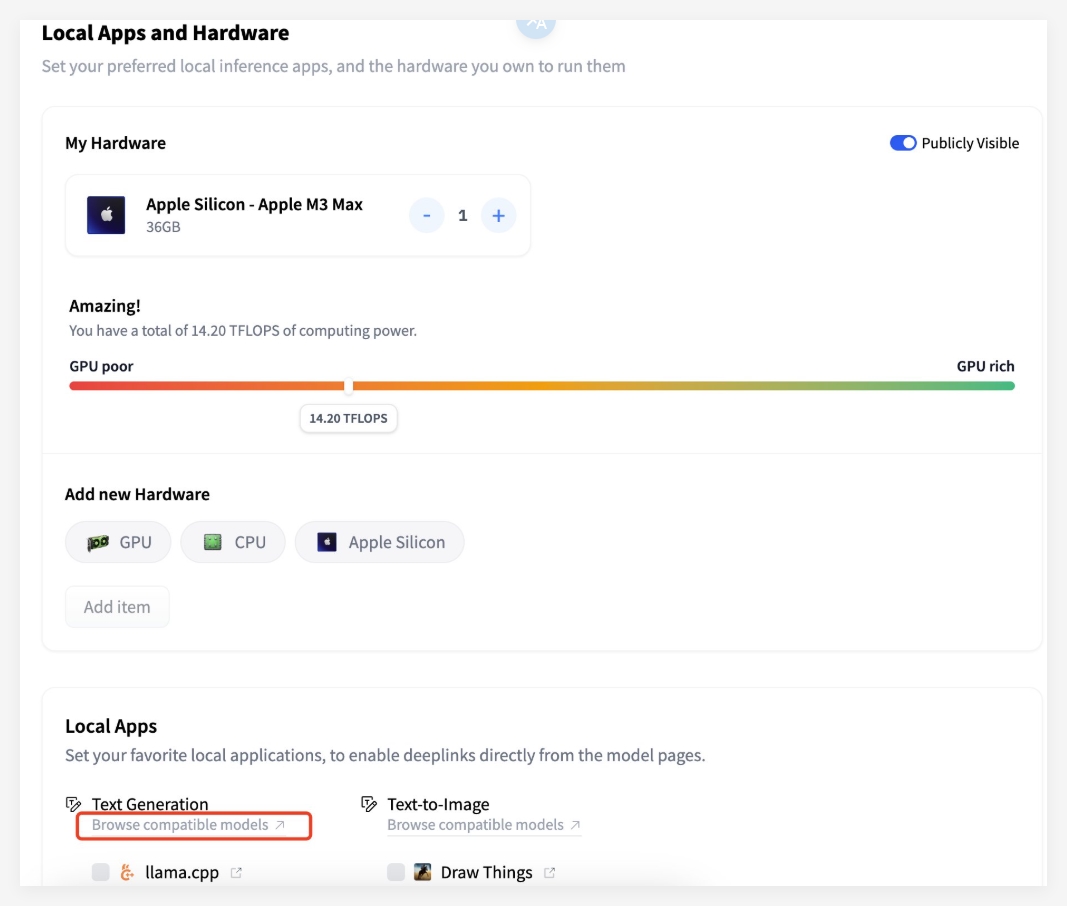Screen dimensions: 1067x906
Task: Click the Text Generation task icon
Action: pyautogui.click(x=73, y=804)
